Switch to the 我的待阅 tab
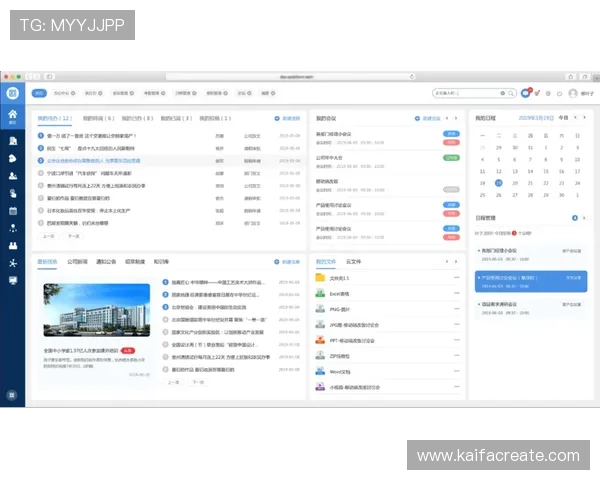The image size is (600, 480). [x=94, y=118]
